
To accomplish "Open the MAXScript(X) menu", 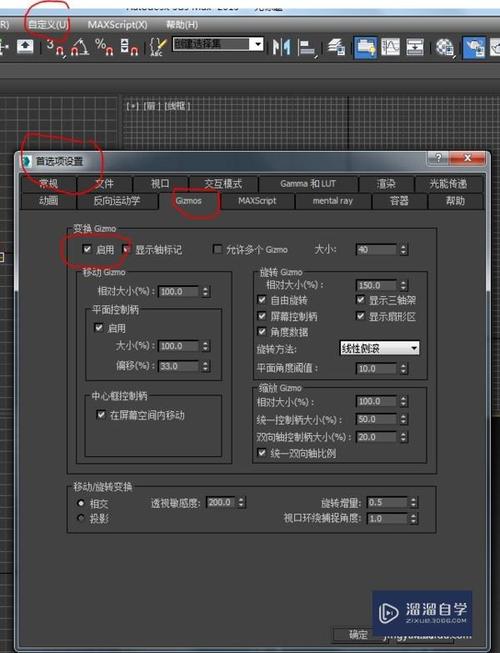I will [117, 25].
